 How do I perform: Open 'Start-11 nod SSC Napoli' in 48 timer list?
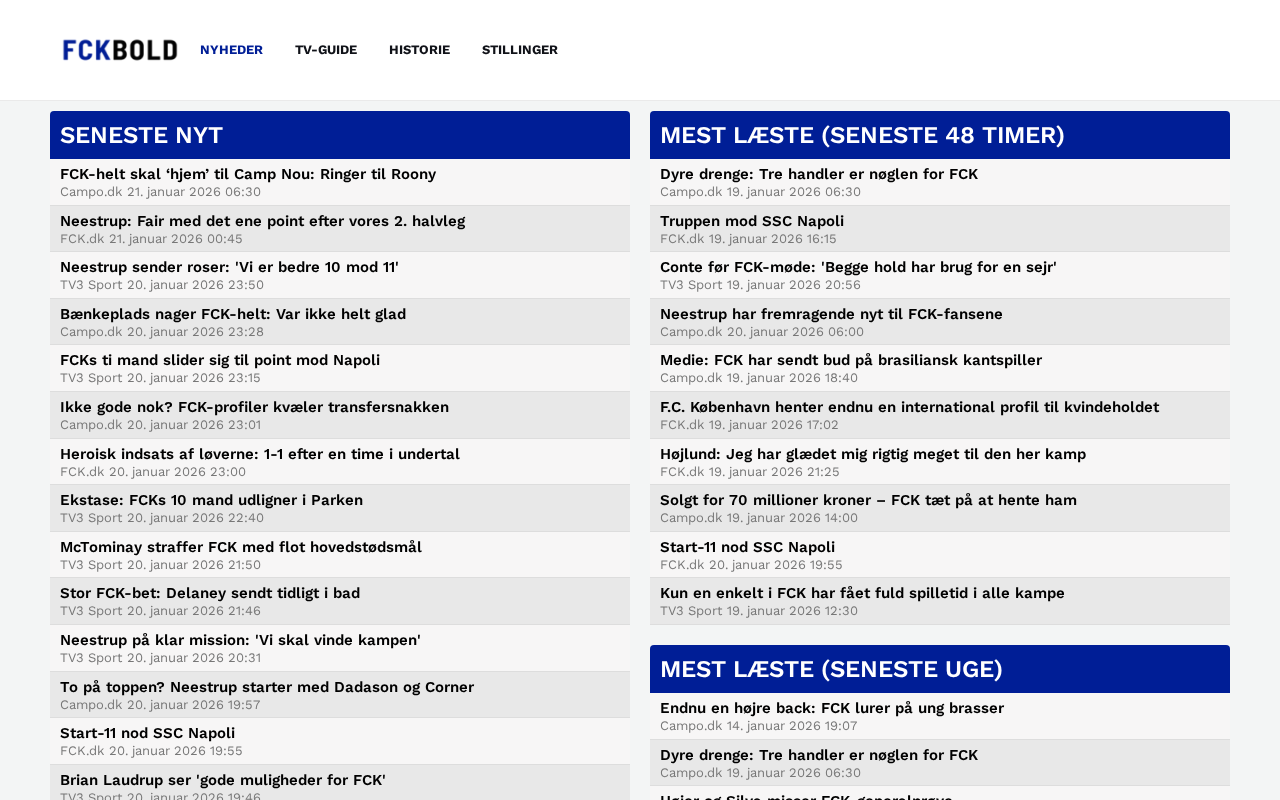pyautogui.click(x=748, y=547)
